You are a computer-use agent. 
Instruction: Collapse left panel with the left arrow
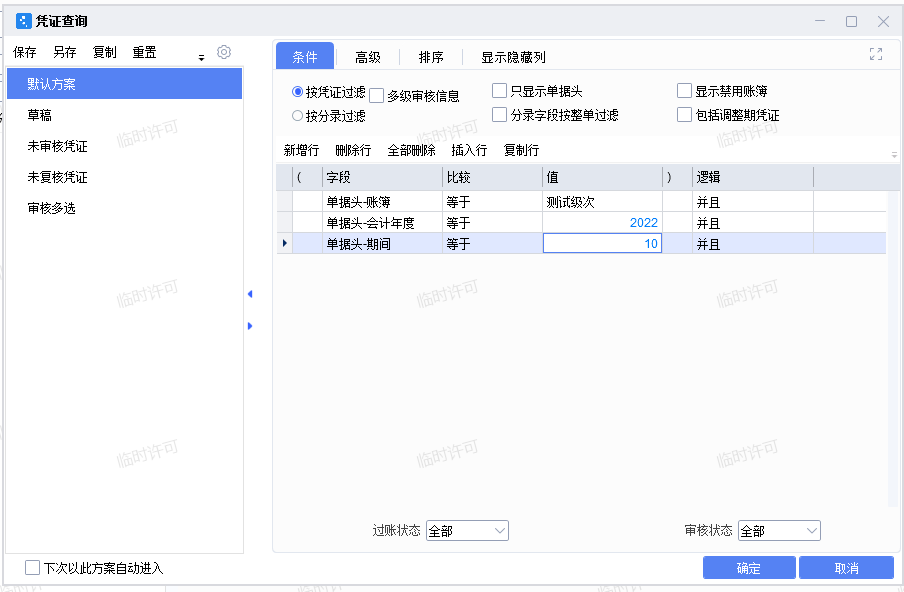250,294
